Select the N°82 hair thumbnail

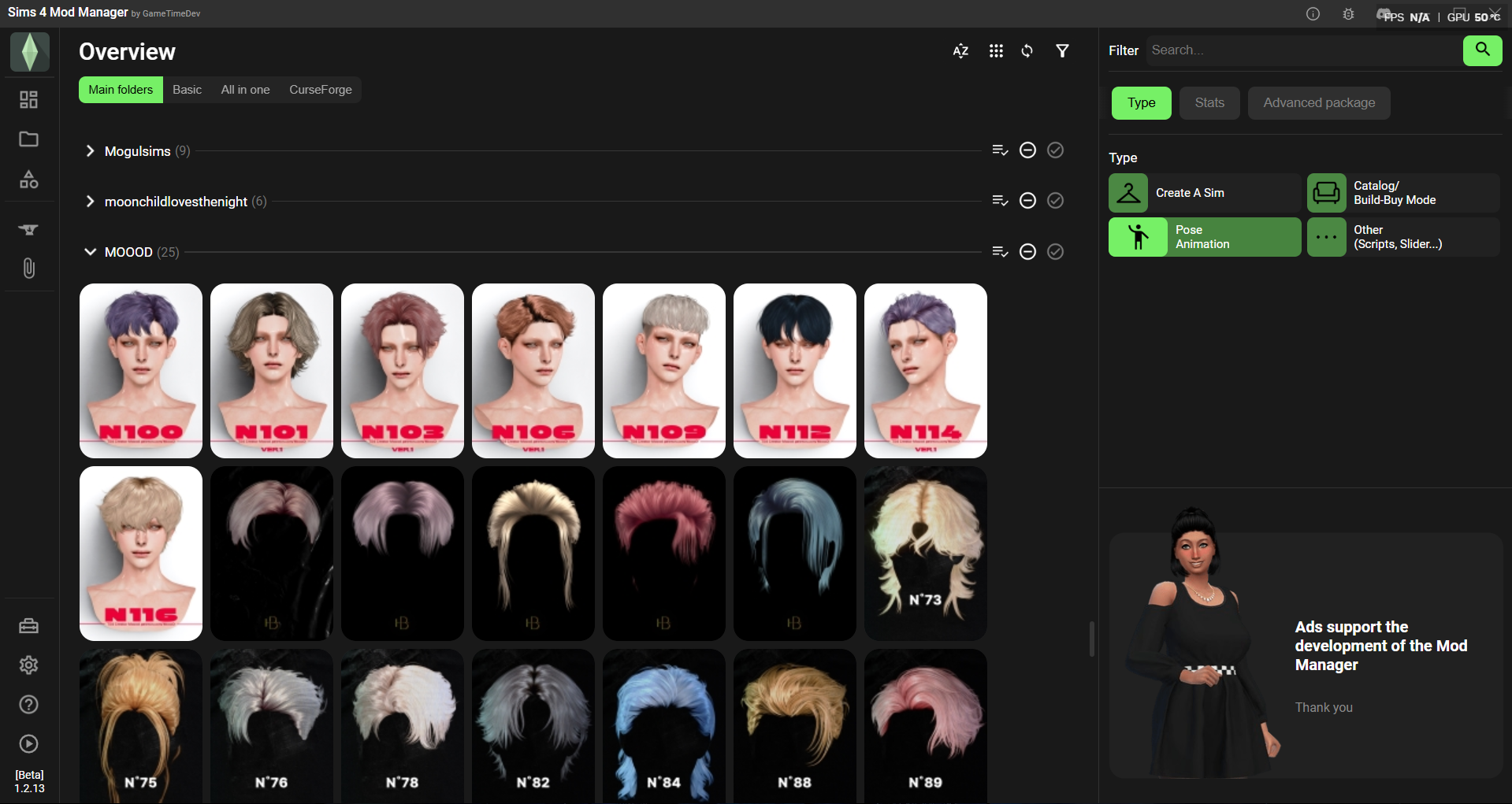533,726
